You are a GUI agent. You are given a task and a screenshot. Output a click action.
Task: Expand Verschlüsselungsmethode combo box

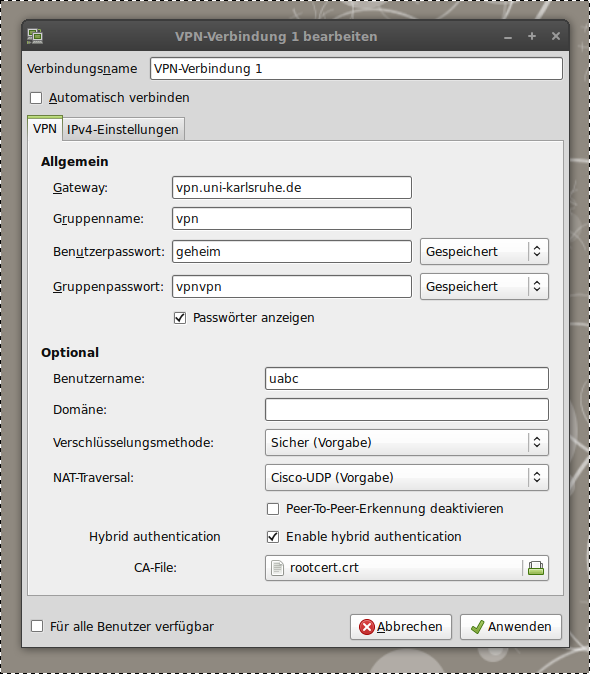click(407, 442)
